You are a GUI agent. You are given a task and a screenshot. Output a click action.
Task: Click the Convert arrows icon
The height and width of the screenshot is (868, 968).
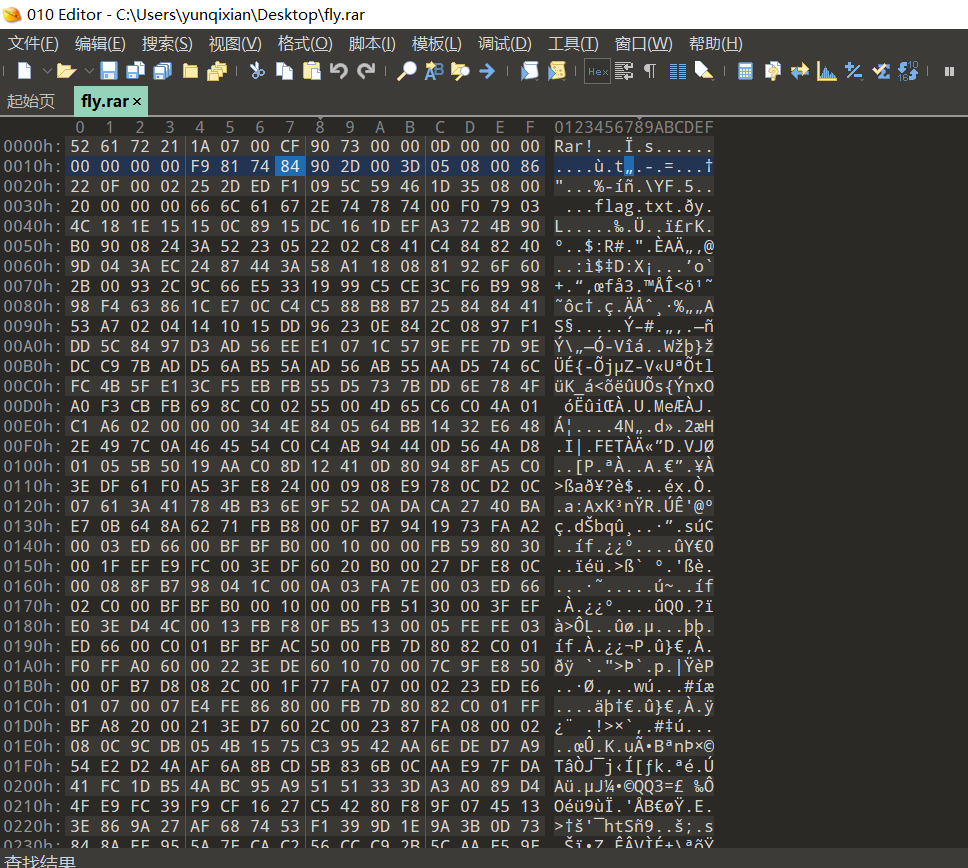click(x=799, y=72)
